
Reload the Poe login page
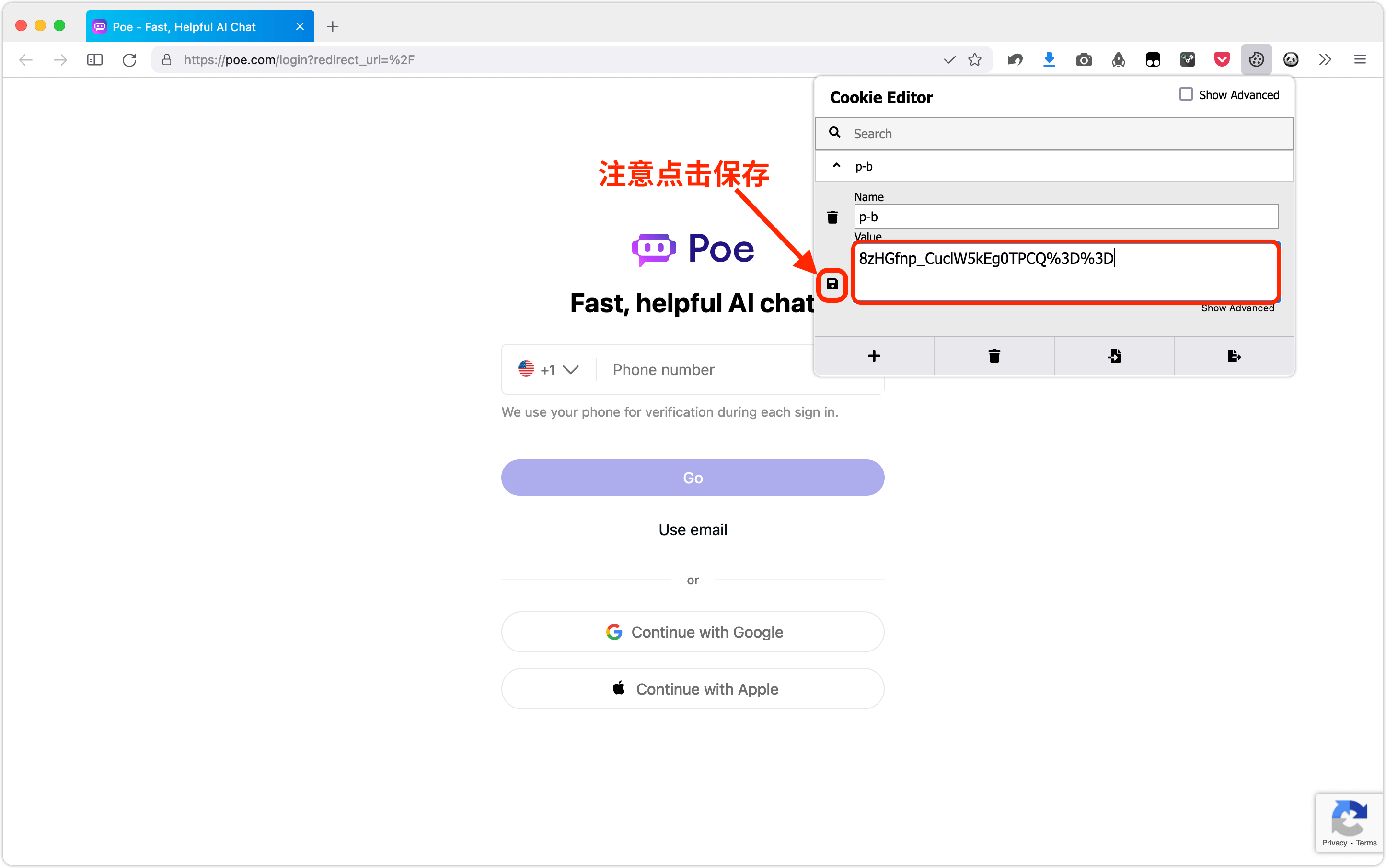[129, 60]
